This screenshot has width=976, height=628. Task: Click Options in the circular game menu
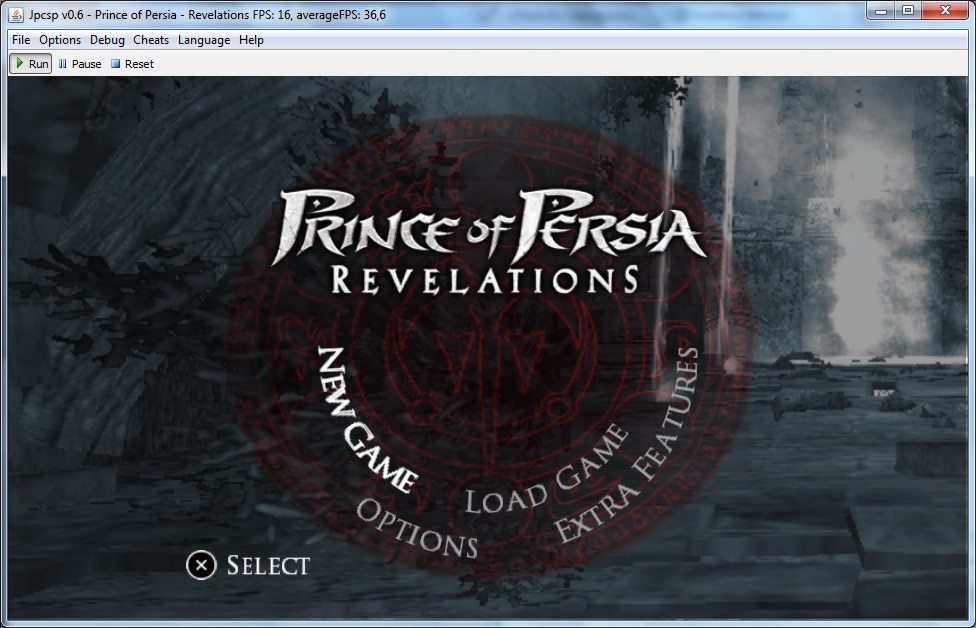click(x=416, y=528)
